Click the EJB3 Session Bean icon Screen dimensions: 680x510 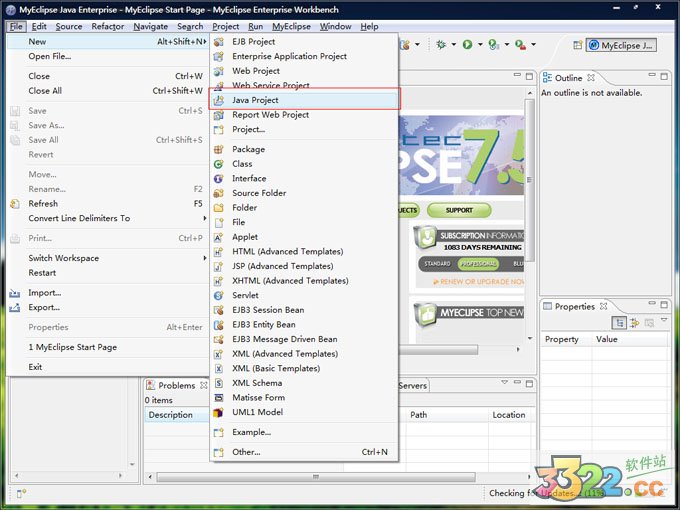(219, 310)
